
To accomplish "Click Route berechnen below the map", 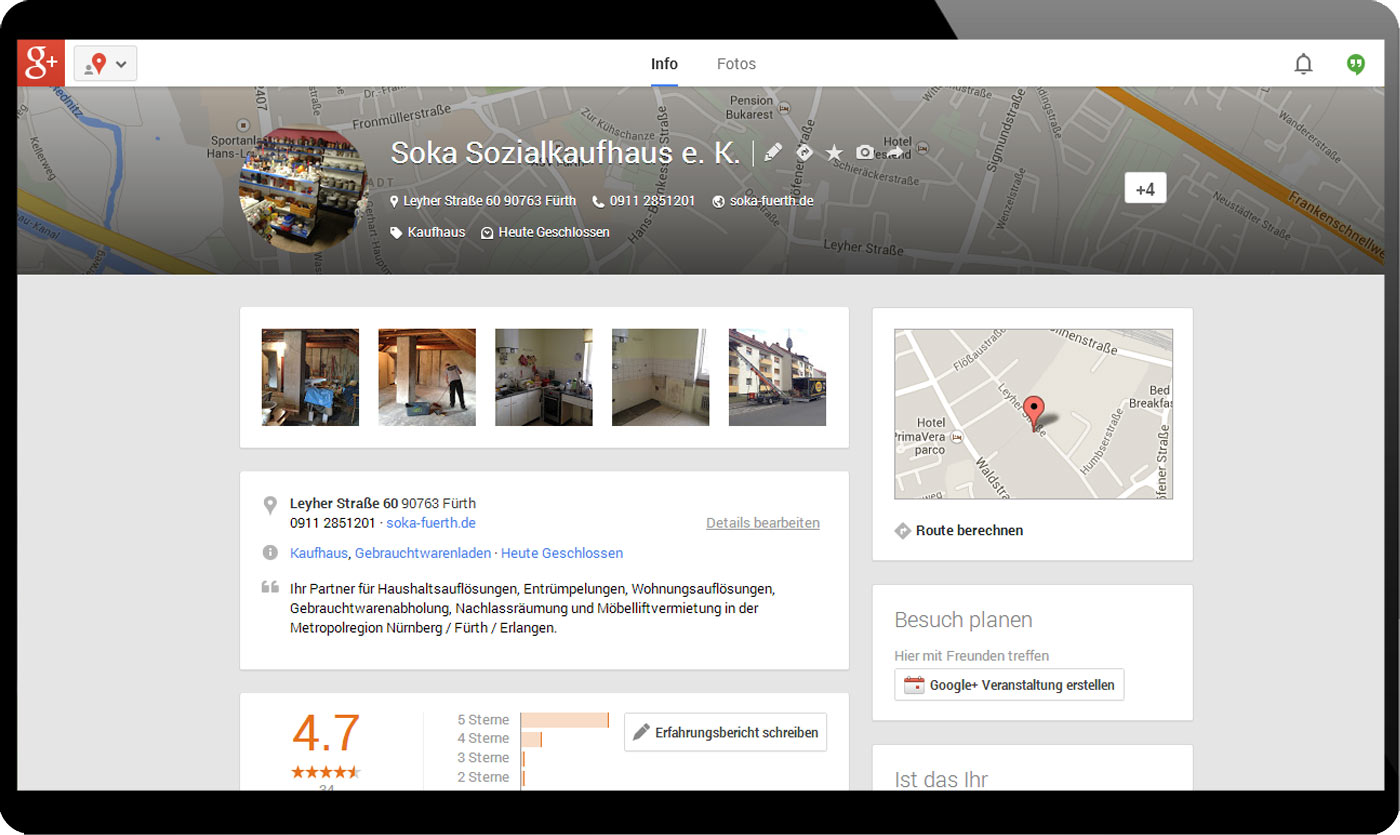I will click(968, 531).
